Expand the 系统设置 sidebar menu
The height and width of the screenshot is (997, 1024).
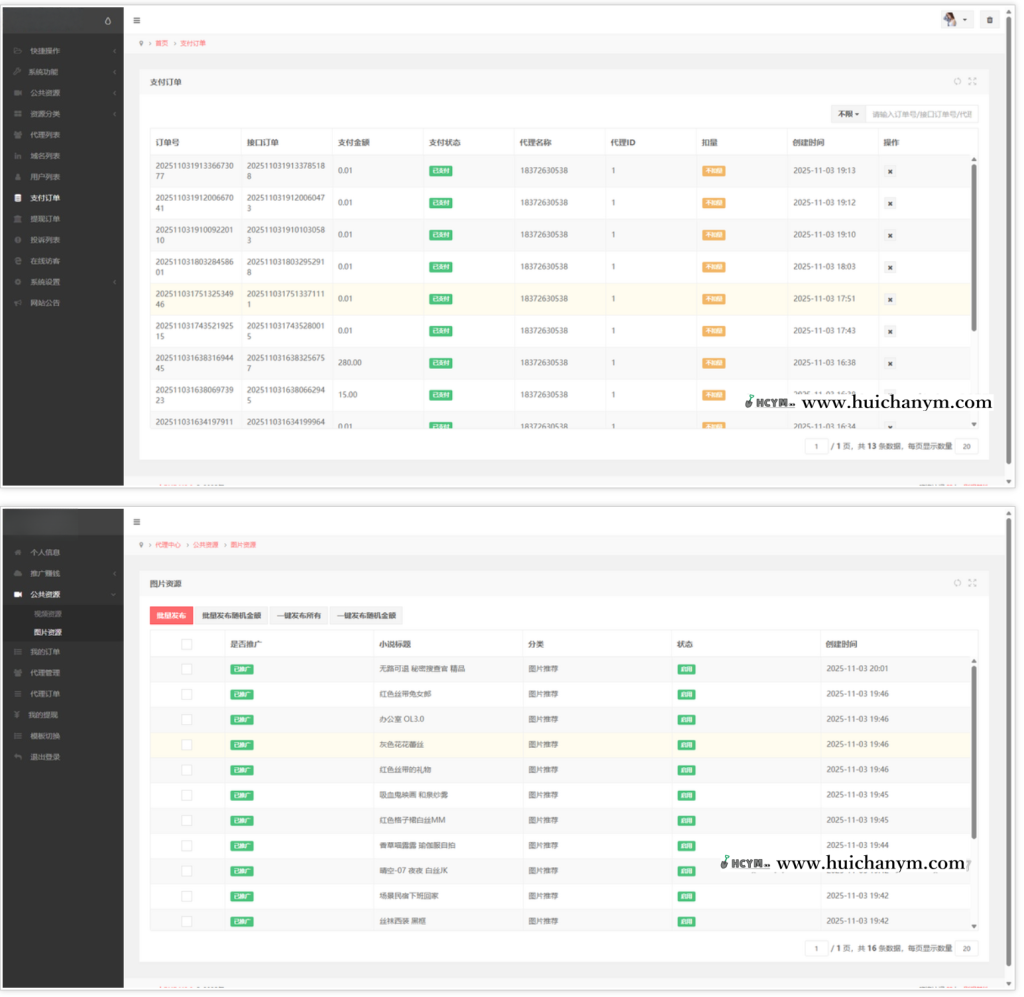[62, 282]
